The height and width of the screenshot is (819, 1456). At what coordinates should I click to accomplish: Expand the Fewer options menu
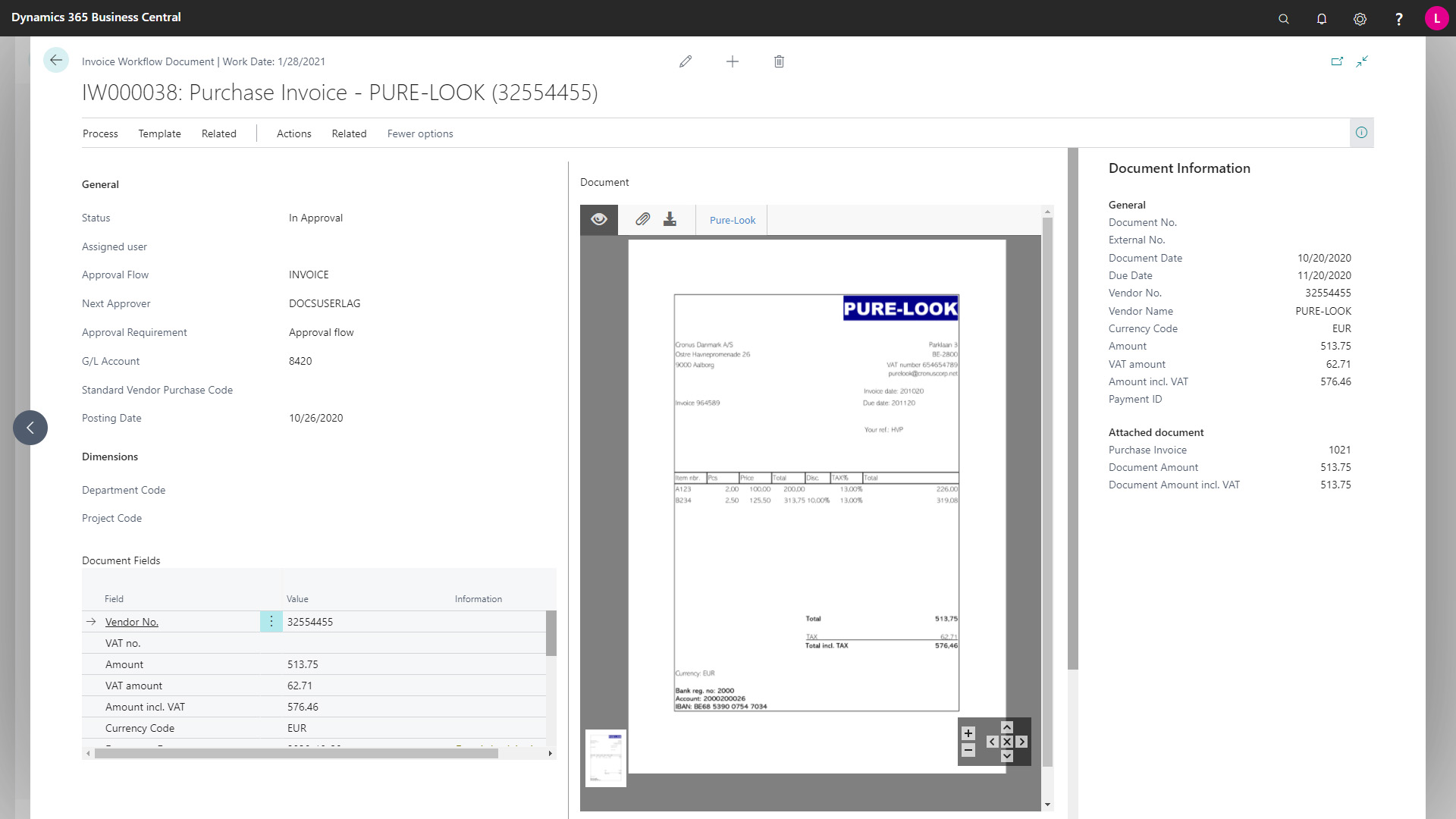coord(419,133)
